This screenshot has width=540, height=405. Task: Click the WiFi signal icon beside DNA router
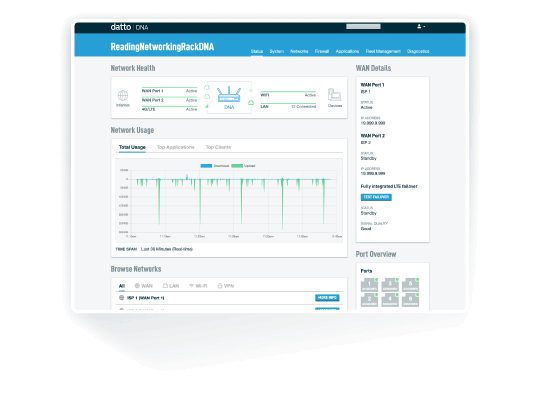pyautogui.click(x=251, y=91)
